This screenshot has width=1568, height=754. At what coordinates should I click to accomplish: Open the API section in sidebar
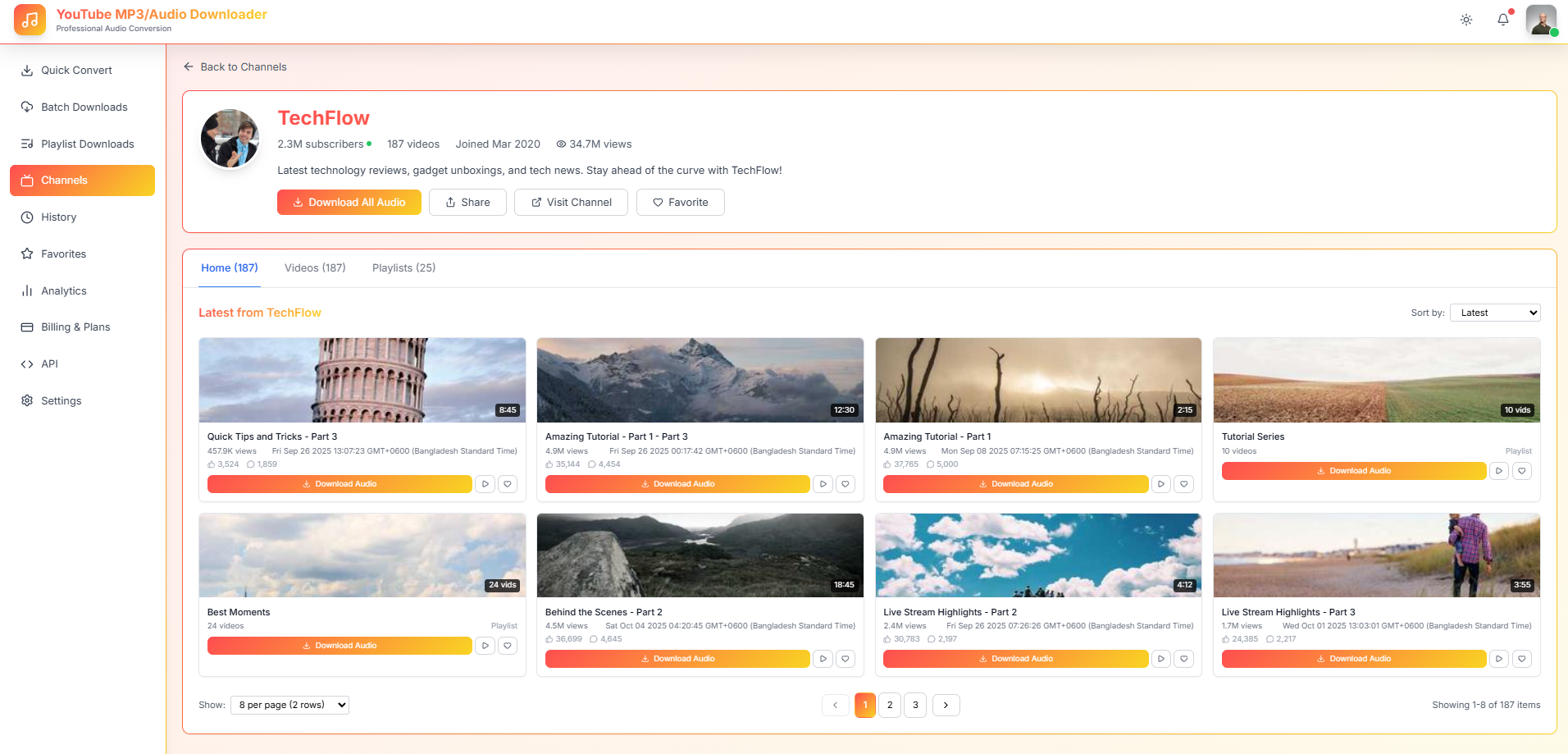tap(49, 364)
